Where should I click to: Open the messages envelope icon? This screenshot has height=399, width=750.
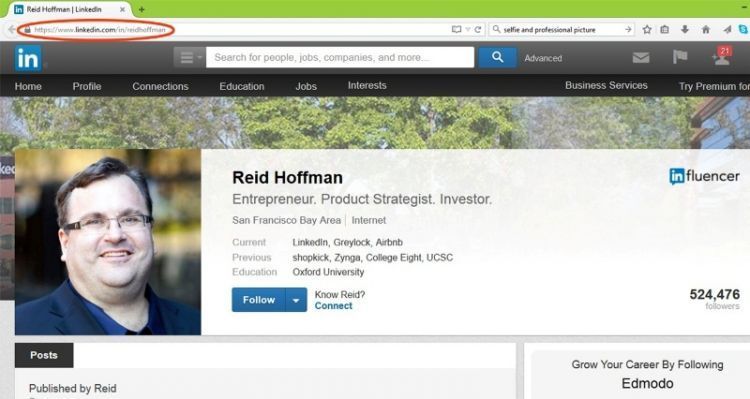pyautogui.click(x=640, y=58)
